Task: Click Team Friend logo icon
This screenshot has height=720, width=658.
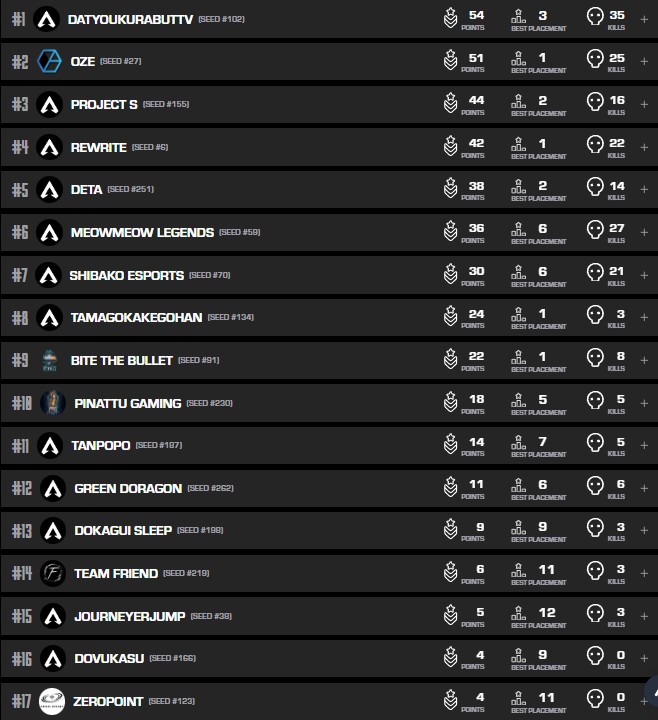Action: tap(52, 573)
